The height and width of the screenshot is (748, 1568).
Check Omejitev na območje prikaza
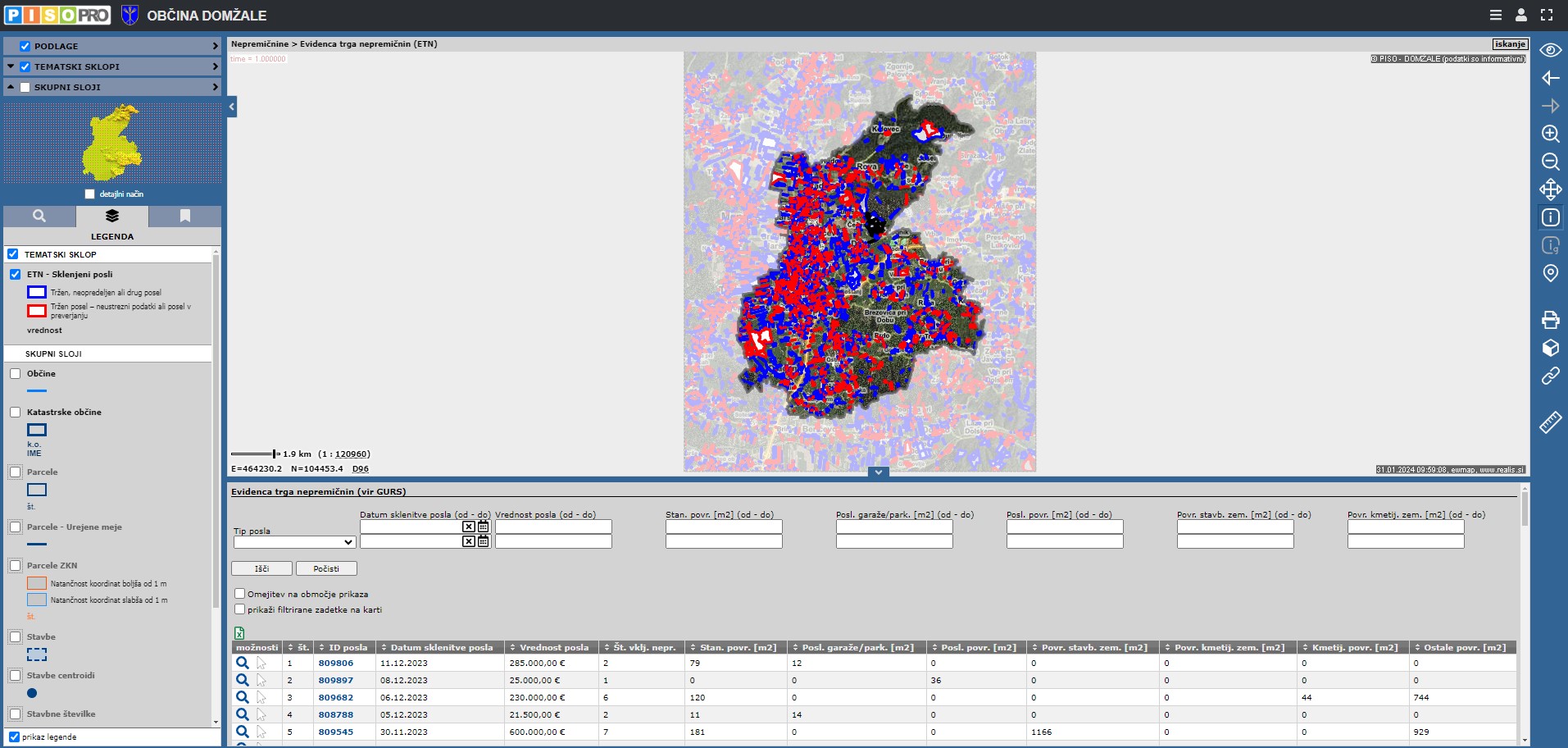click(240, 593)
